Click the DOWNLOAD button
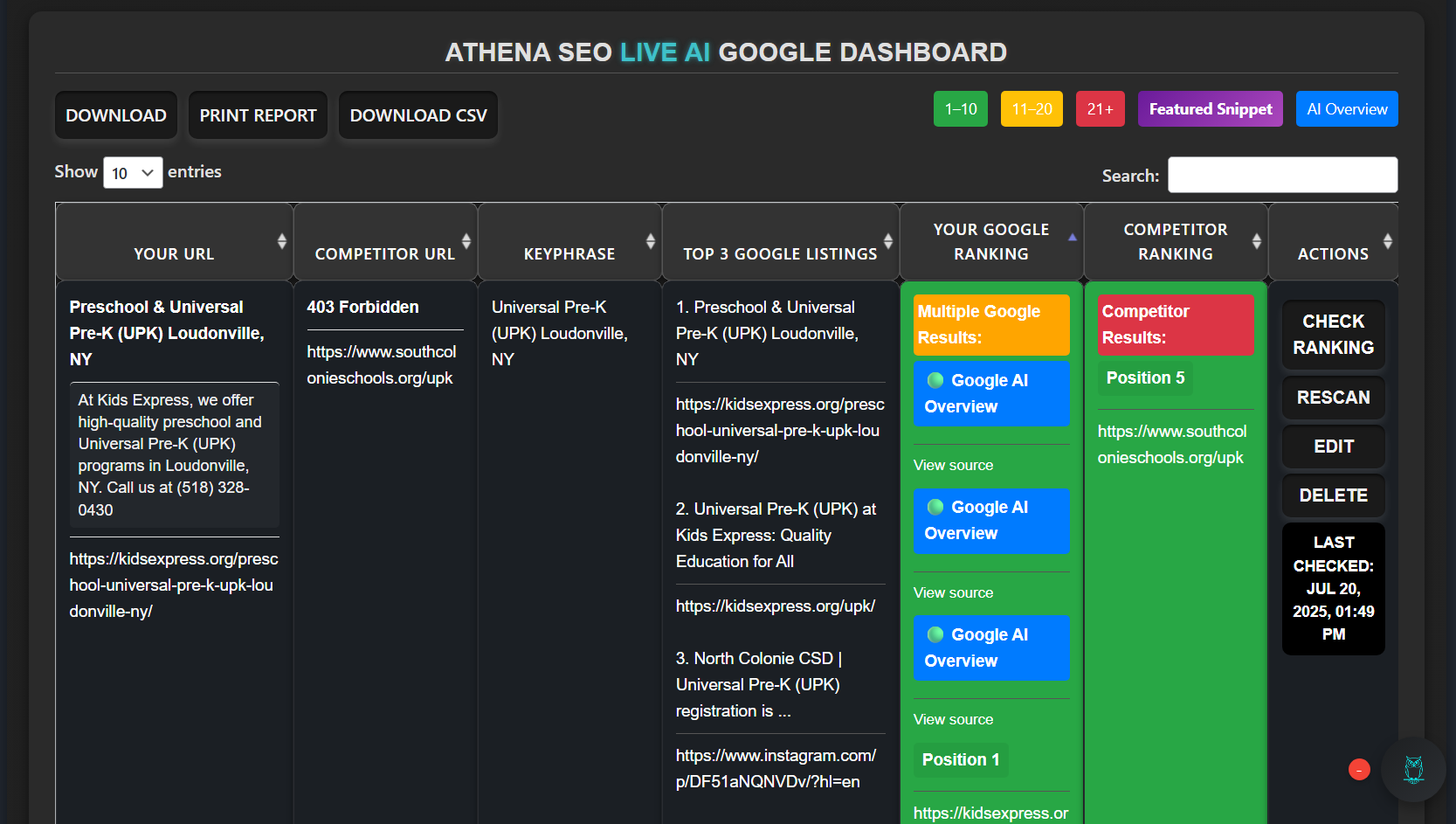Image resolution: width=1456 pixels, height=824 pixels. pos(116,115)
